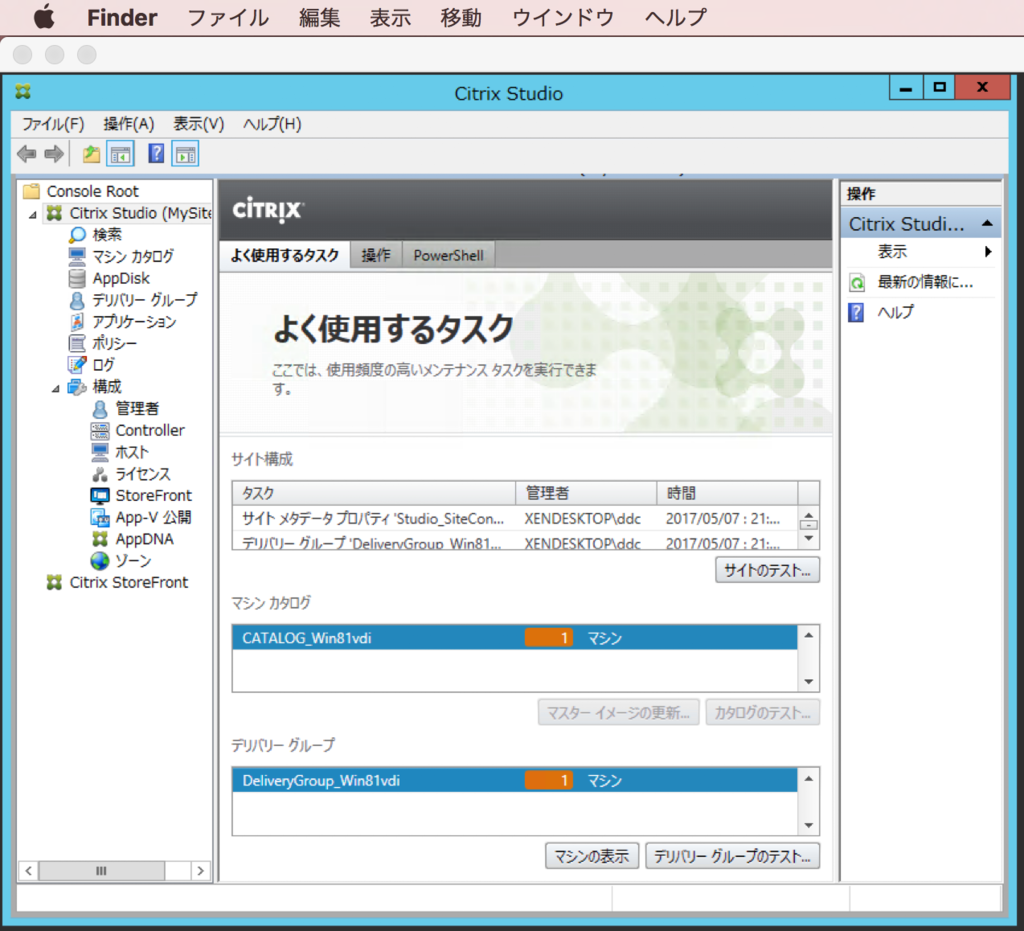Click the blue Help toolbar icon
1024x931 pixels.
pos(156,154)
